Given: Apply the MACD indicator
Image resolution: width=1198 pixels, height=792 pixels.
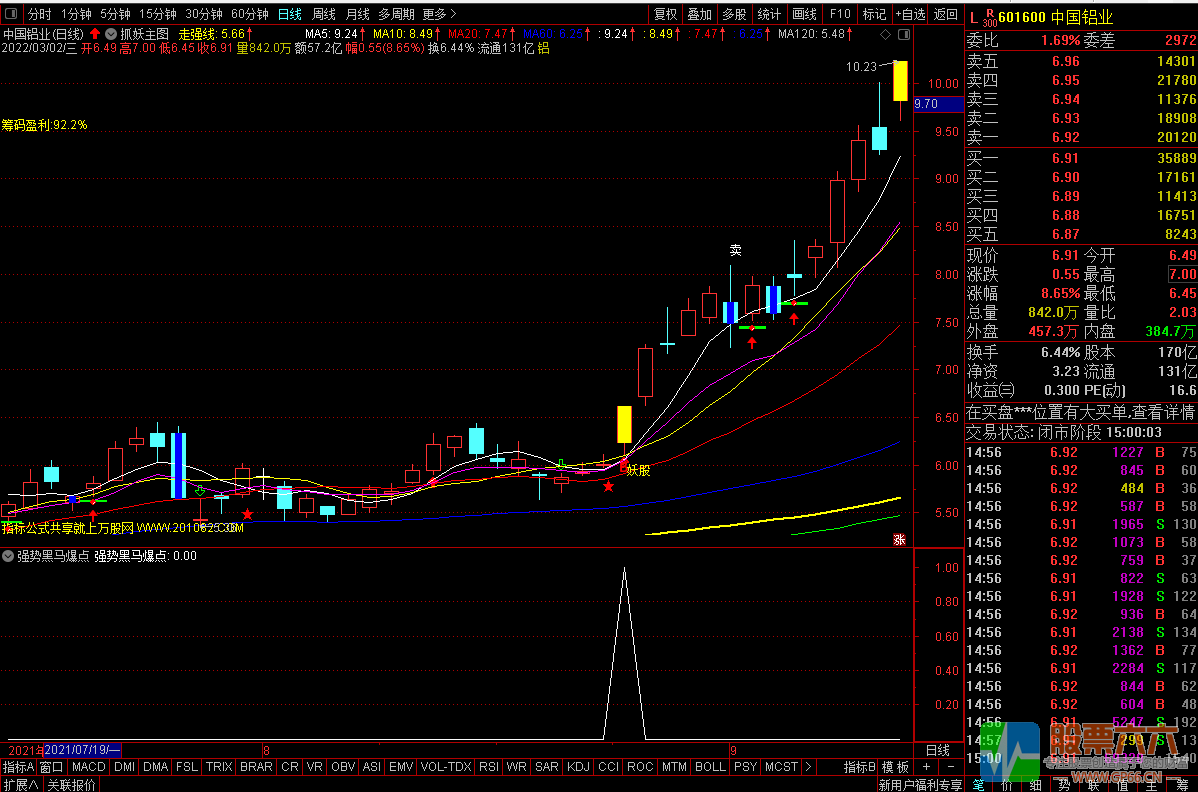Looking at the screenshot, I should pos(89,767).
